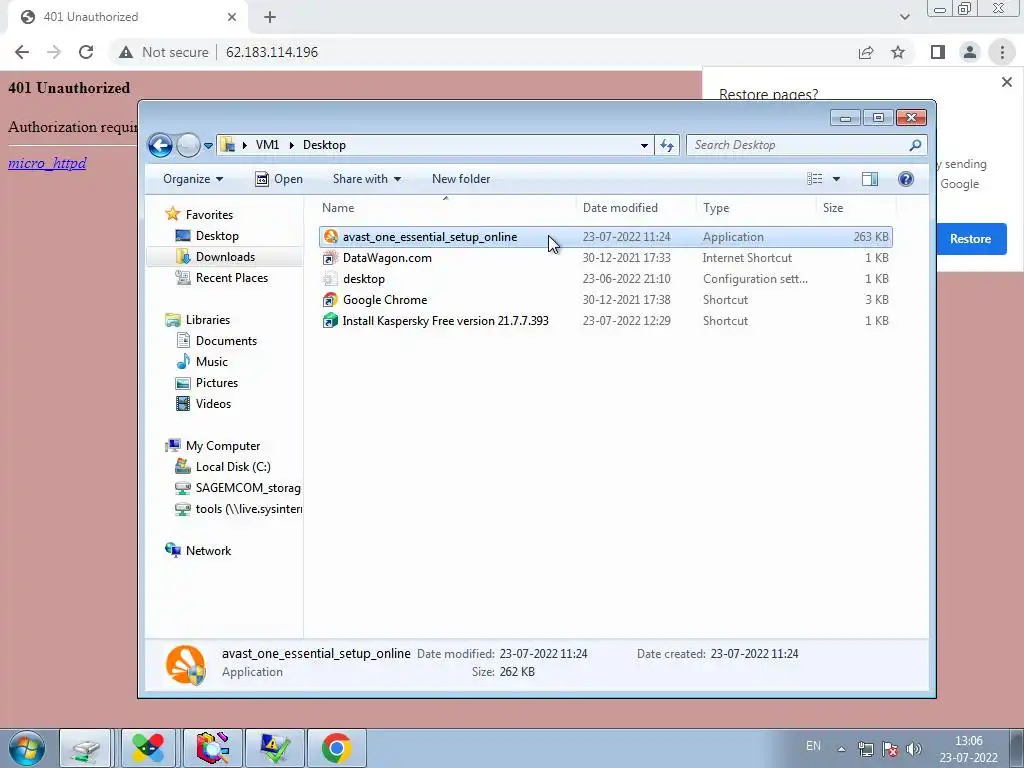The height and width of the screenshot is (768, 1024).
Task: Select Google Chrome shortcut in list
Action: 605,300
